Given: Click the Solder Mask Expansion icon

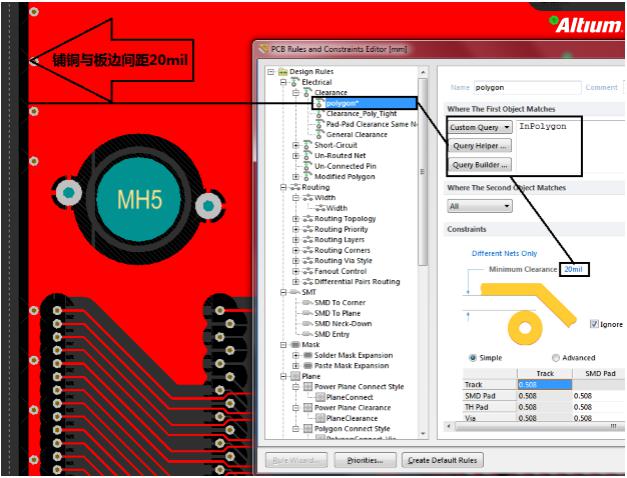Looking at the screenshot, I should [x=308, y=355].
